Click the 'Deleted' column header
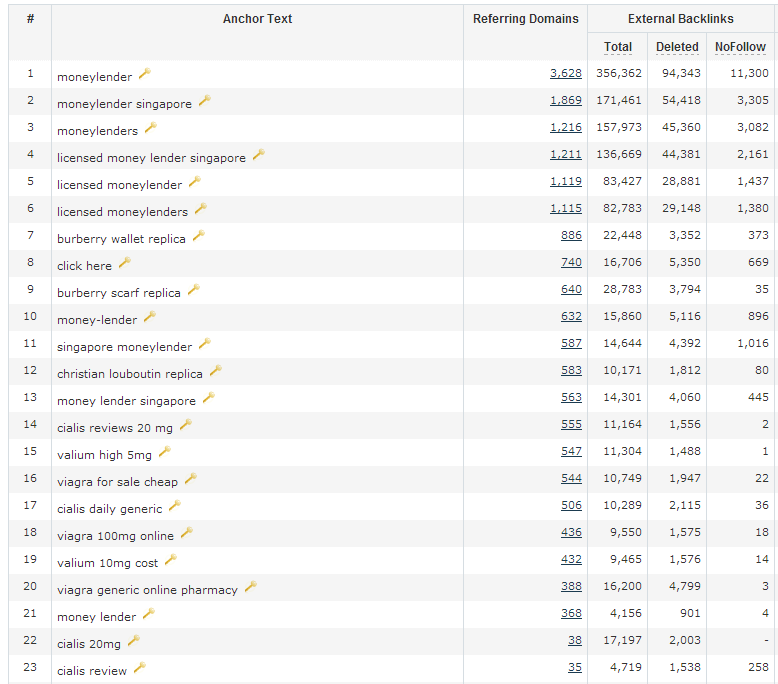The image size is (778, 684). coord(677,47)
